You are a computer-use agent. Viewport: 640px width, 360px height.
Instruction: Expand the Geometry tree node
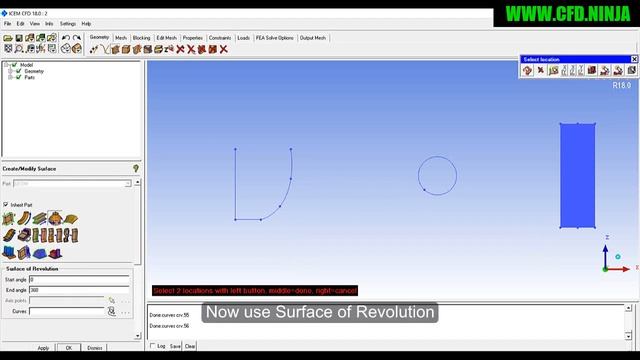10,71
